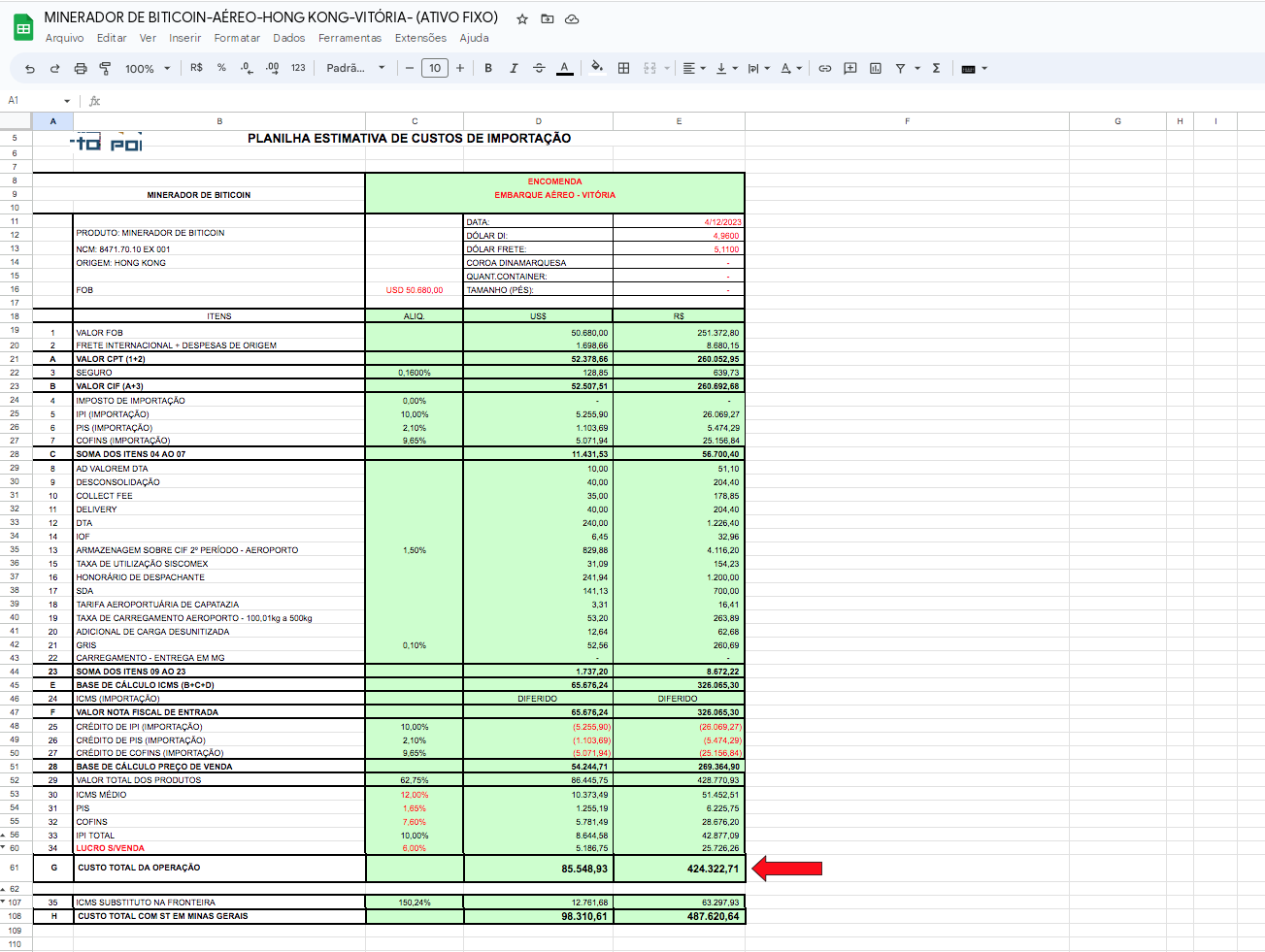1265x952 pixels.
Task: Open the fill color picker
Action: pos(597,68)
